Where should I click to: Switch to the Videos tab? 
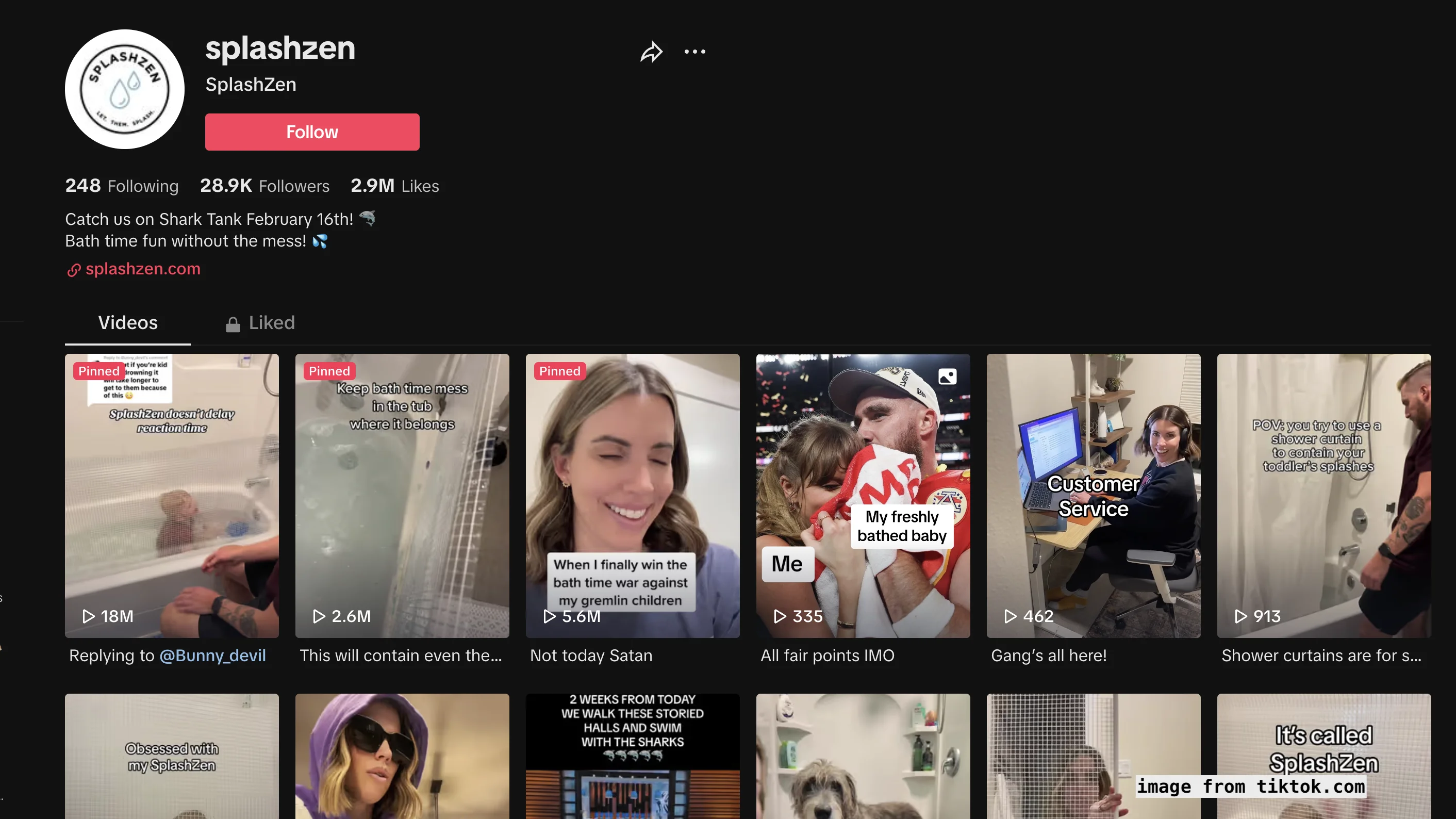pos(128,323)
